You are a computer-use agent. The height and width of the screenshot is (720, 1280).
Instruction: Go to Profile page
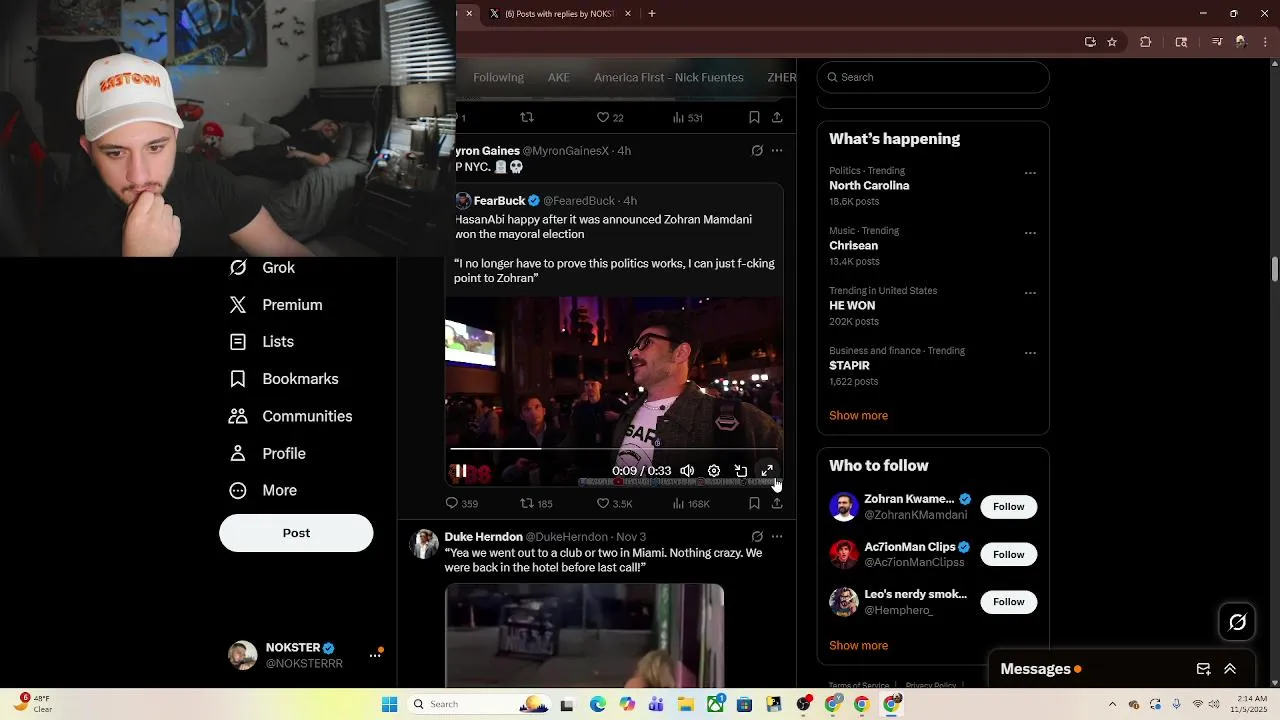tap(267, 454)
